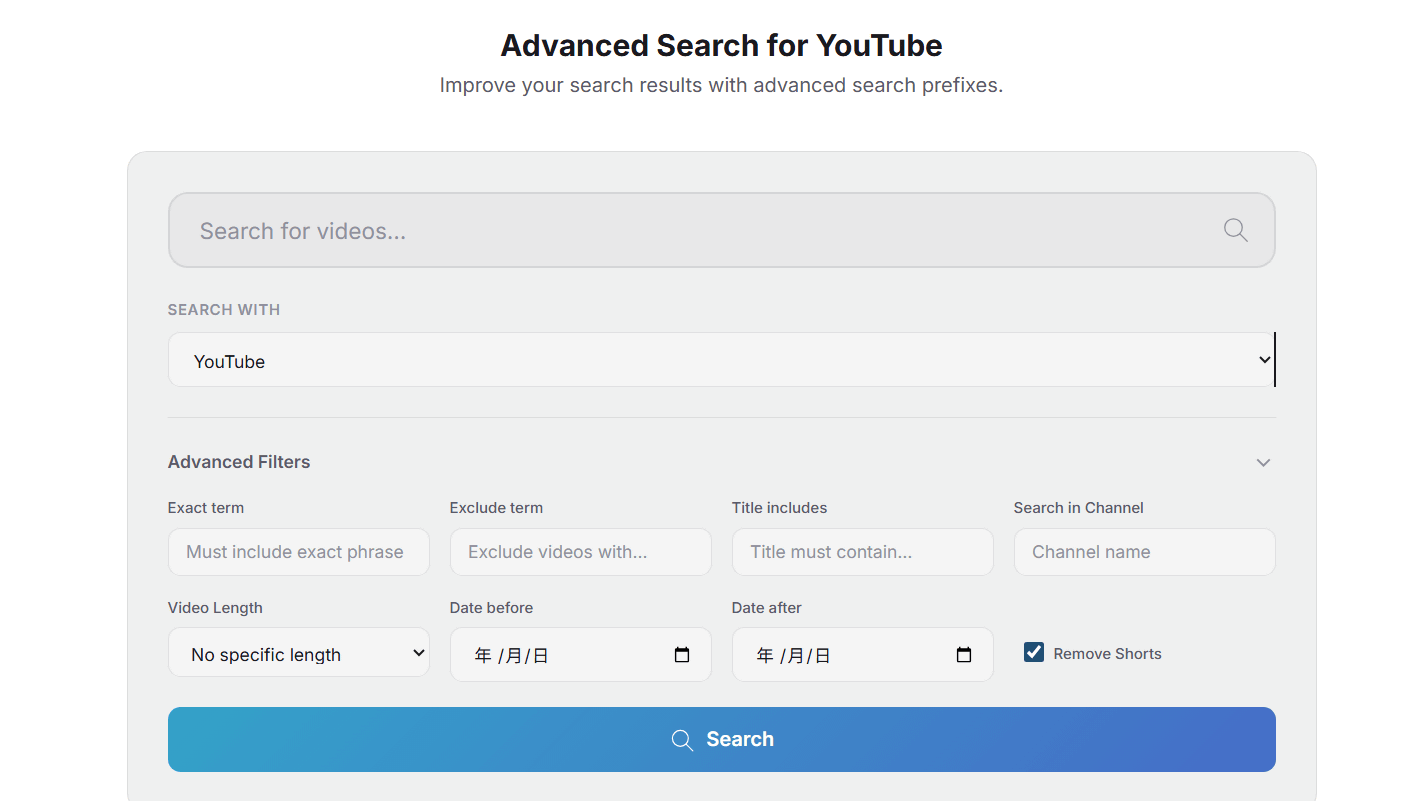Click the Remove Shorts label text

[1107, 654]
